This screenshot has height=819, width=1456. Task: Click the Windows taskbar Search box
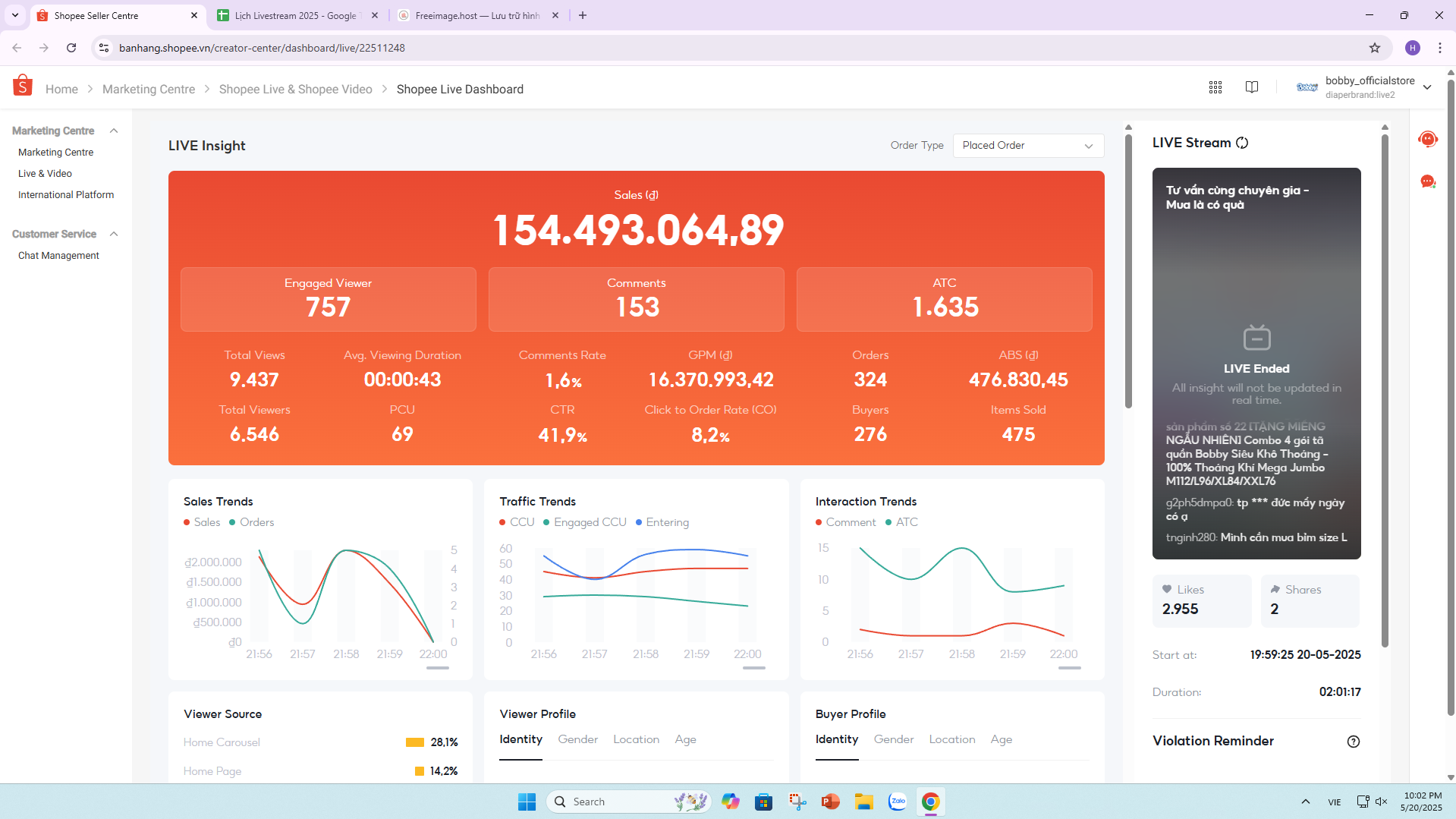pyautogui.click(x=630, y=802)
